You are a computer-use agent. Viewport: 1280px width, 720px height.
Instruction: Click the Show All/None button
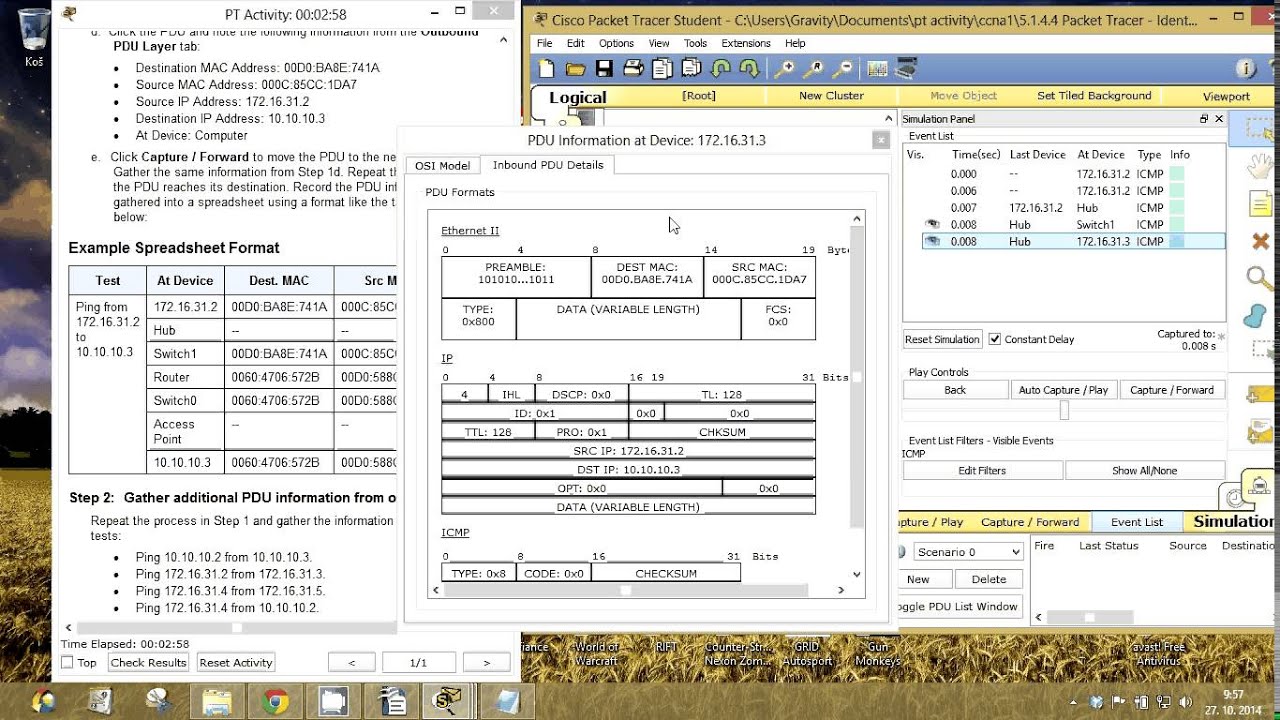click(1145, 470)
